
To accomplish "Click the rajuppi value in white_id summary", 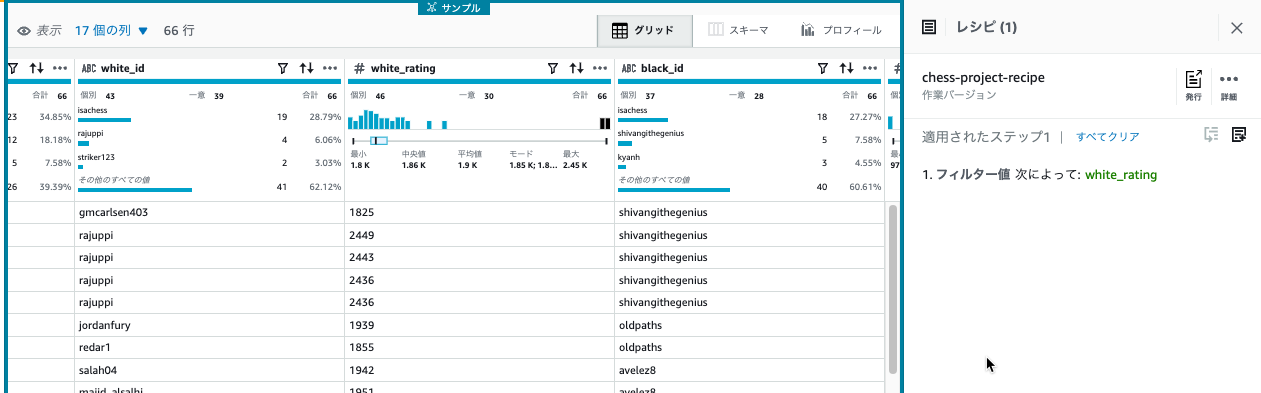I will coord(91,132).
